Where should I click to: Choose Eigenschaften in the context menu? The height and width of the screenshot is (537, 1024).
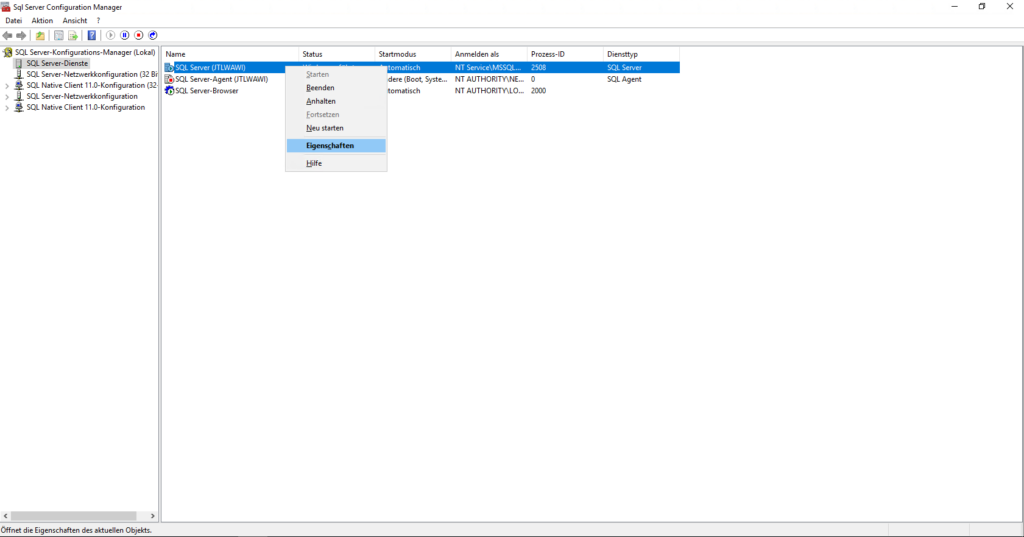click(336, 146)
